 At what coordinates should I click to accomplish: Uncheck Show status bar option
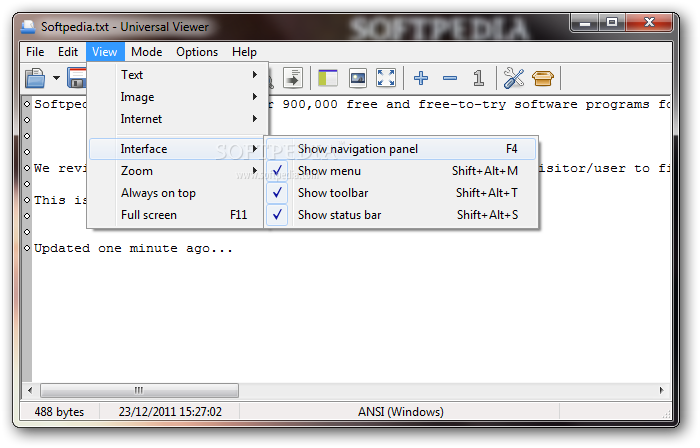[401, 215]
